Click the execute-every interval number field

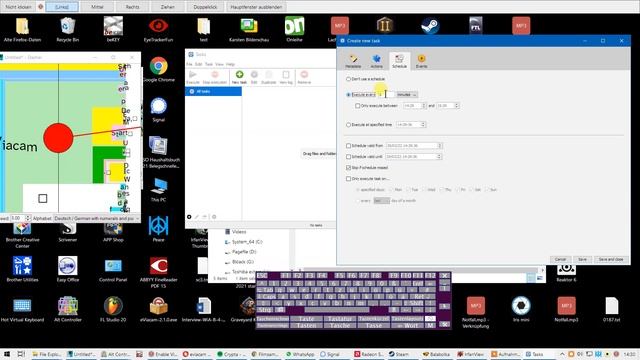point(386,95)
